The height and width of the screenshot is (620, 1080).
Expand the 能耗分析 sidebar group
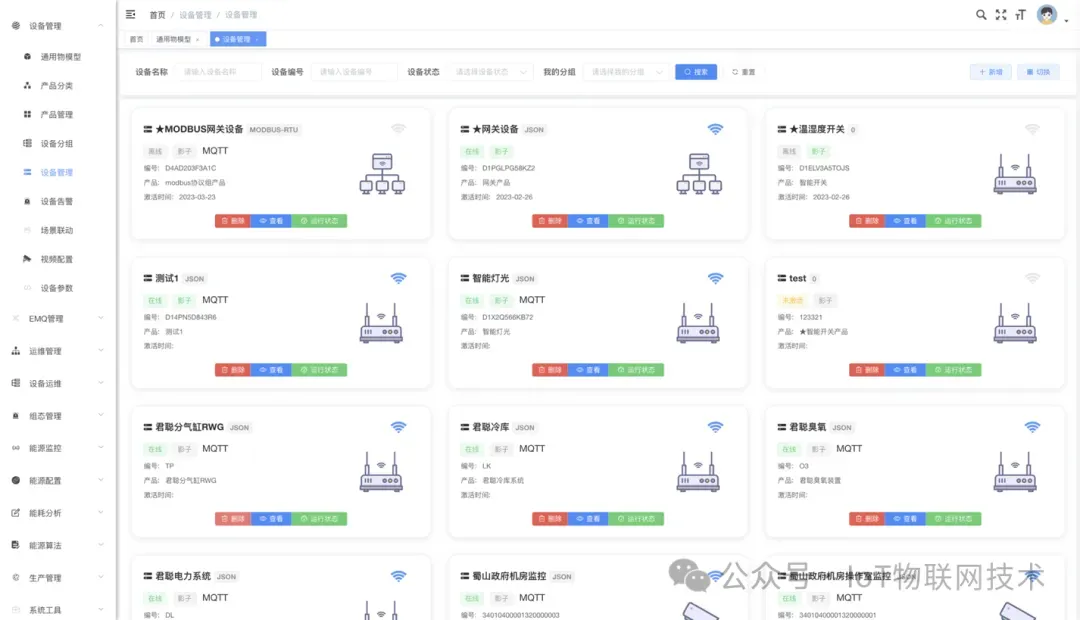(58, 513)
